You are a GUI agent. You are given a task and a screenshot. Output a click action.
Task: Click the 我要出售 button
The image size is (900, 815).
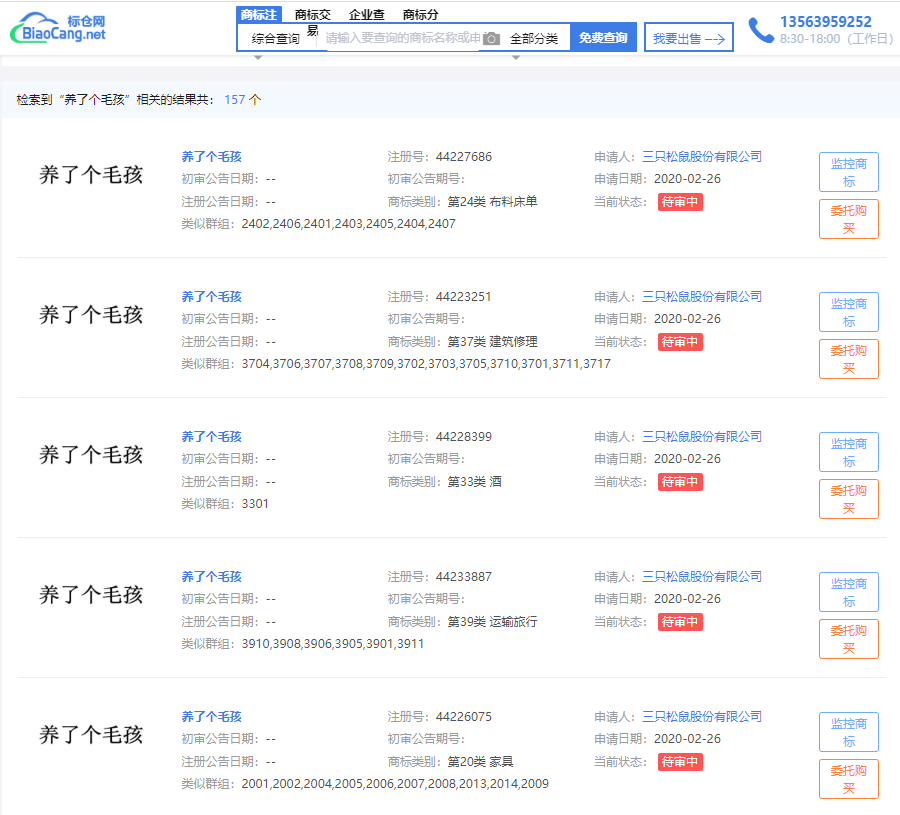click(x=689, y=37)
